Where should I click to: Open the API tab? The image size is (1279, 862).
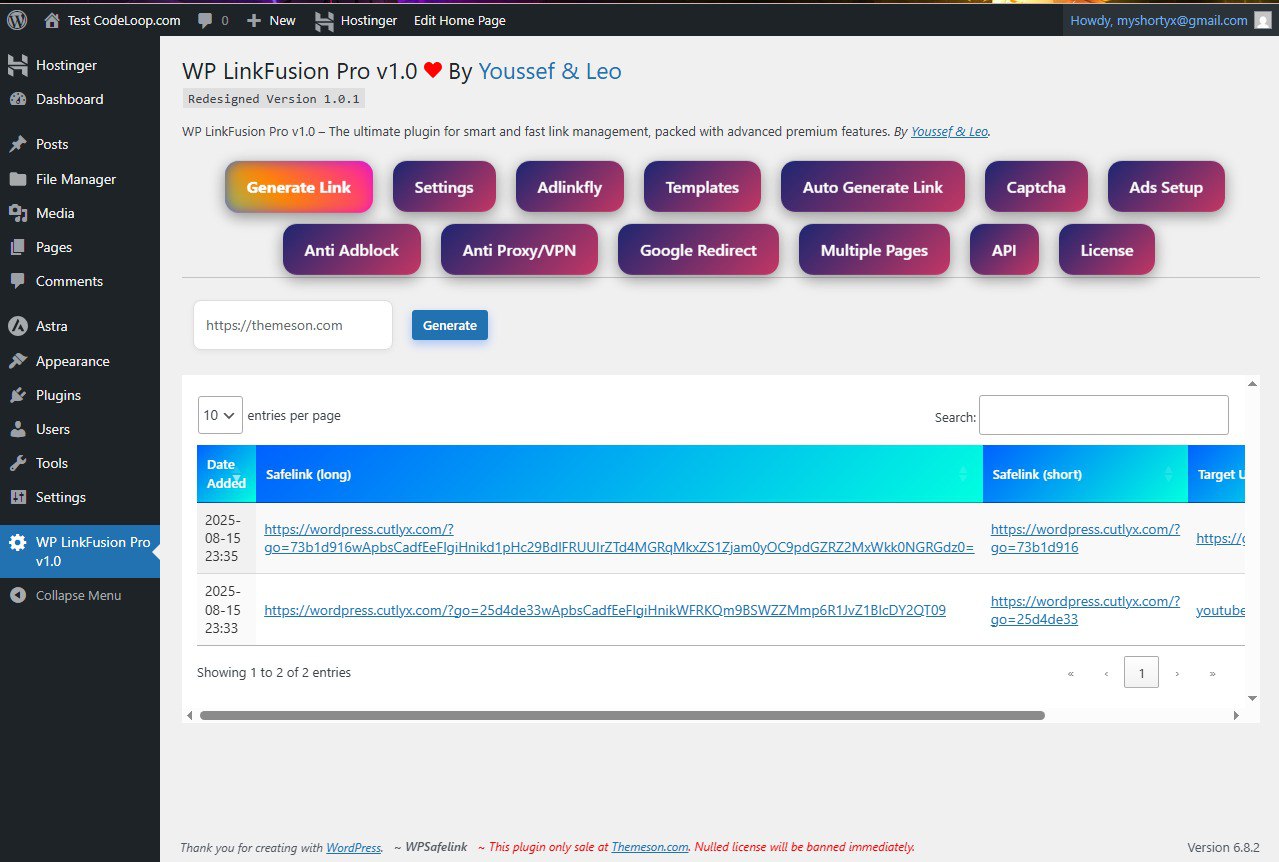coord(1004,250)
